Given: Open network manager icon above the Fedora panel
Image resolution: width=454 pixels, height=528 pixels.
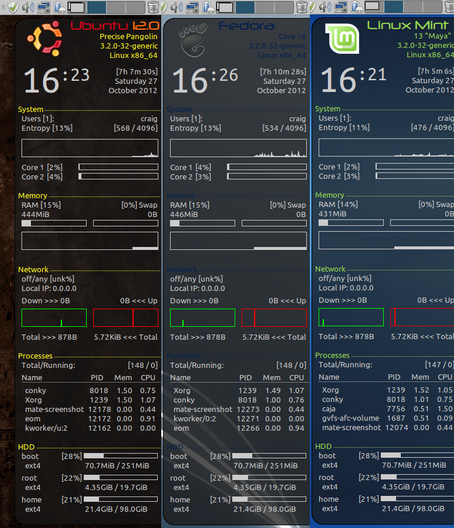Looking at the screenshot, I should pos(192,7).
